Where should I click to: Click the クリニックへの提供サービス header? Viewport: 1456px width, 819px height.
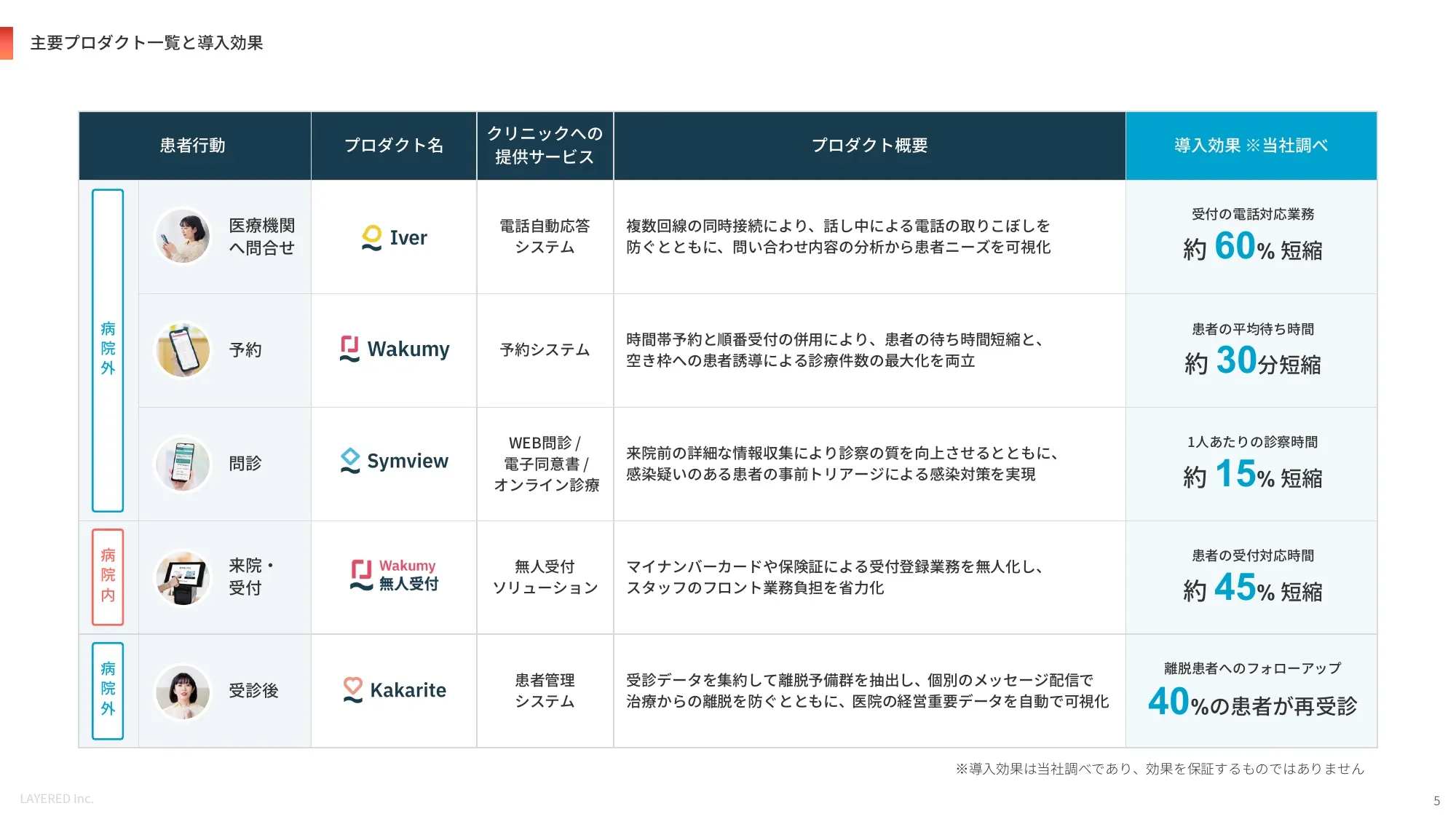[x=545, y=146]
